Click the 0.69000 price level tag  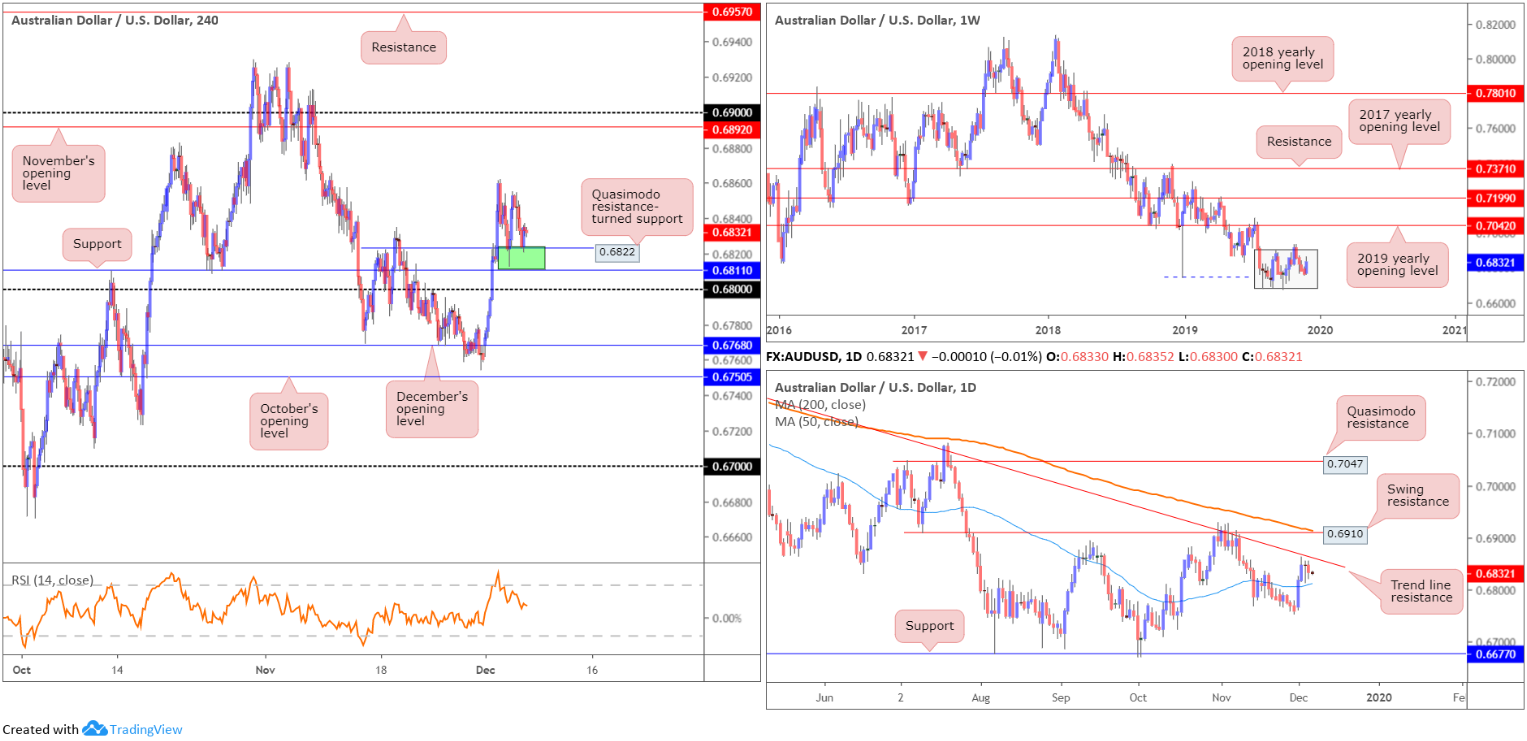click(x=731, y=112)
